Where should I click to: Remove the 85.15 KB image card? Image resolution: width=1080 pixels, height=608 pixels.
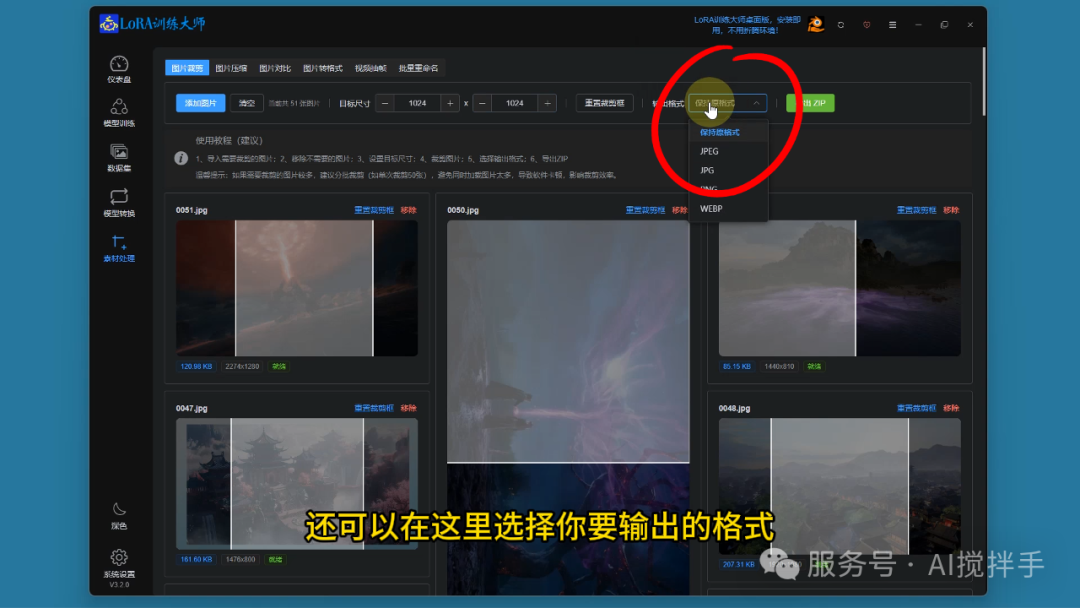(951, 210)
